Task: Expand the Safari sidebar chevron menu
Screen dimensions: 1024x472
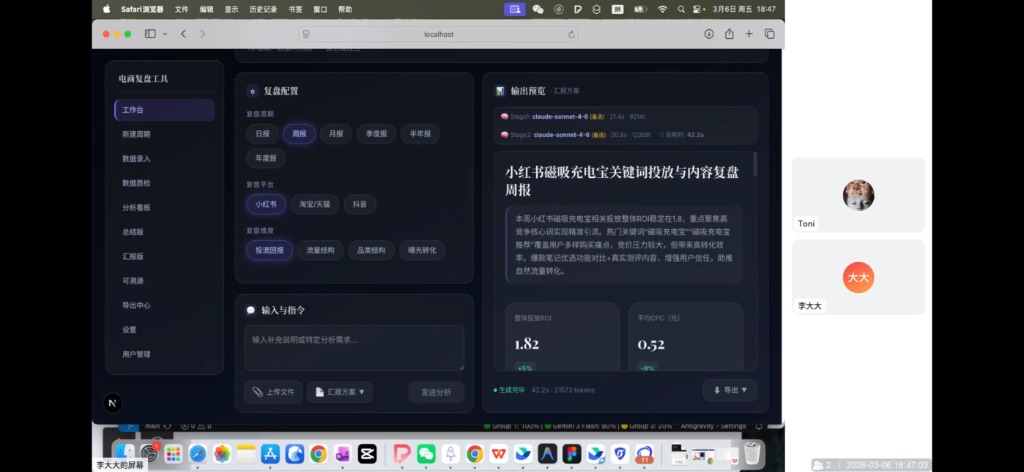Action: 165,34
